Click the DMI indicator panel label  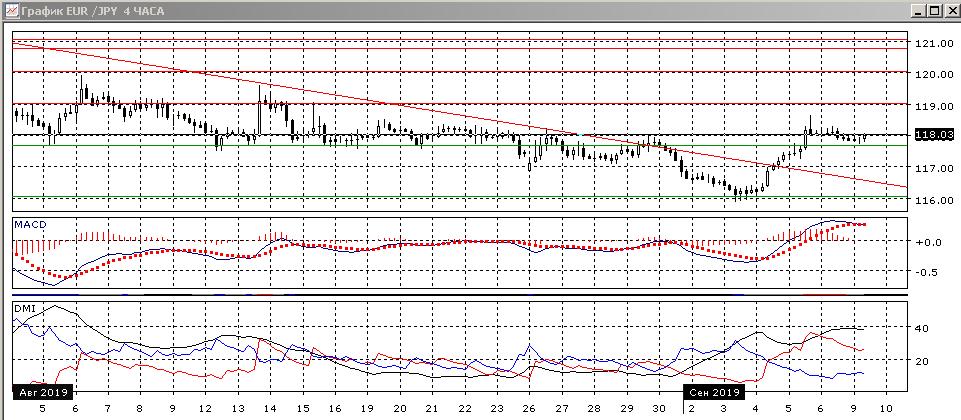(23, 308)
